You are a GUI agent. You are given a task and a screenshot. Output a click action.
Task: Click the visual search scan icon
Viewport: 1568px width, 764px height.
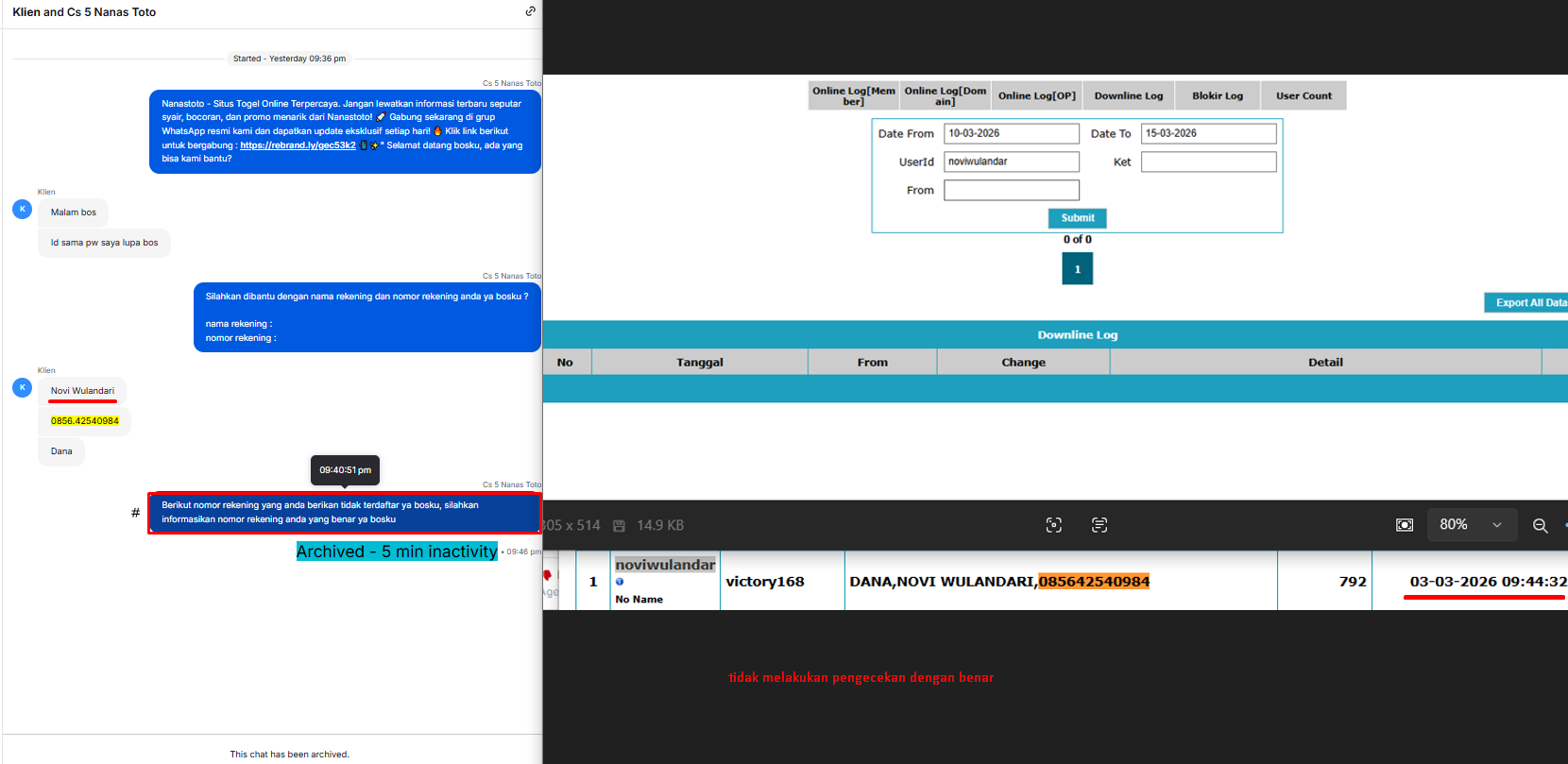click(1054, 525)
